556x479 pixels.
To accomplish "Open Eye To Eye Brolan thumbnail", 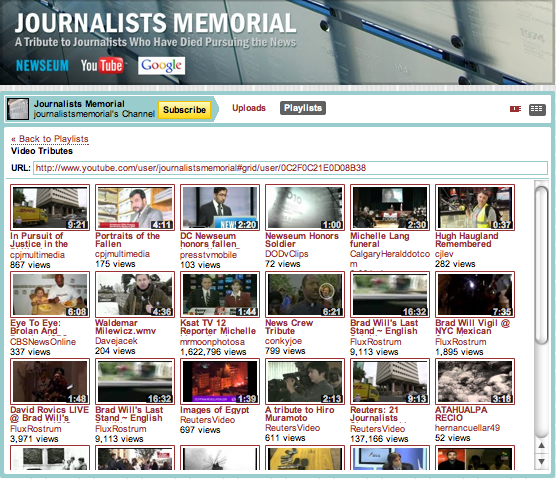I will (50, 295).
